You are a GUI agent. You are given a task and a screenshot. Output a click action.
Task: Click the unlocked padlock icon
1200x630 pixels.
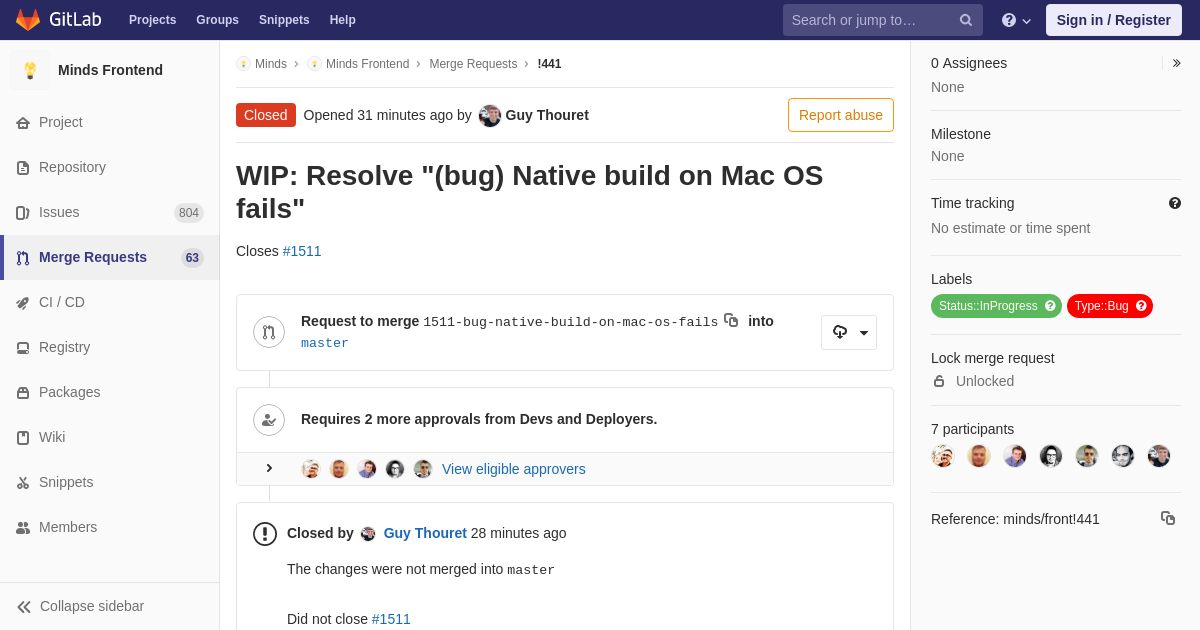coord(939,381)
